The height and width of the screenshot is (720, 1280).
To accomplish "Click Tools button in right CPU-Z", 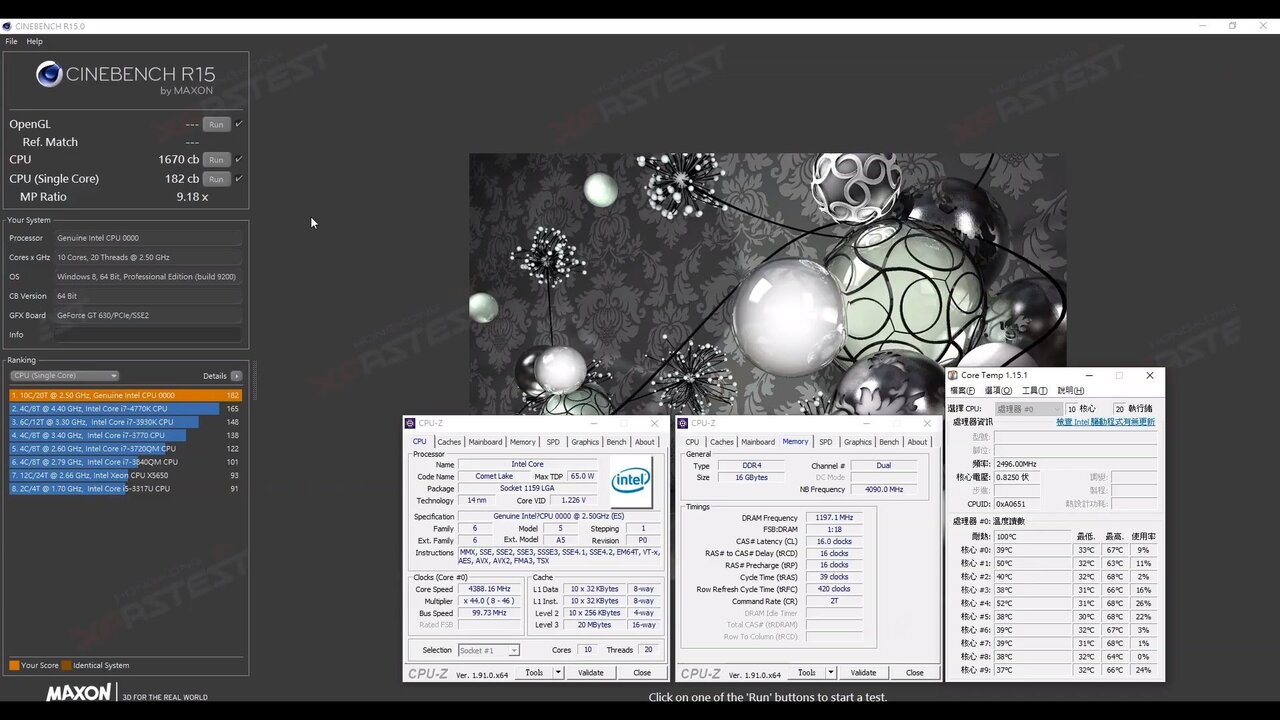I will (806, 673).
